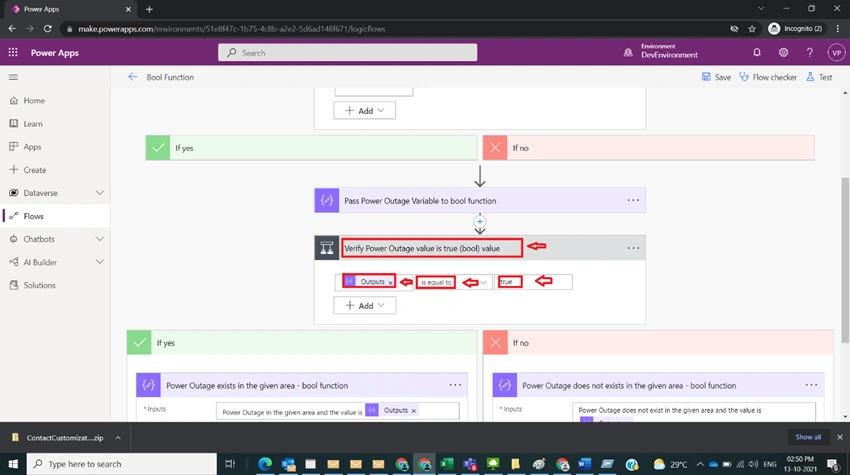Click the Power Outage exists Inputs field
Viewport: 850px width, 475px height.
tap(338, 411)
